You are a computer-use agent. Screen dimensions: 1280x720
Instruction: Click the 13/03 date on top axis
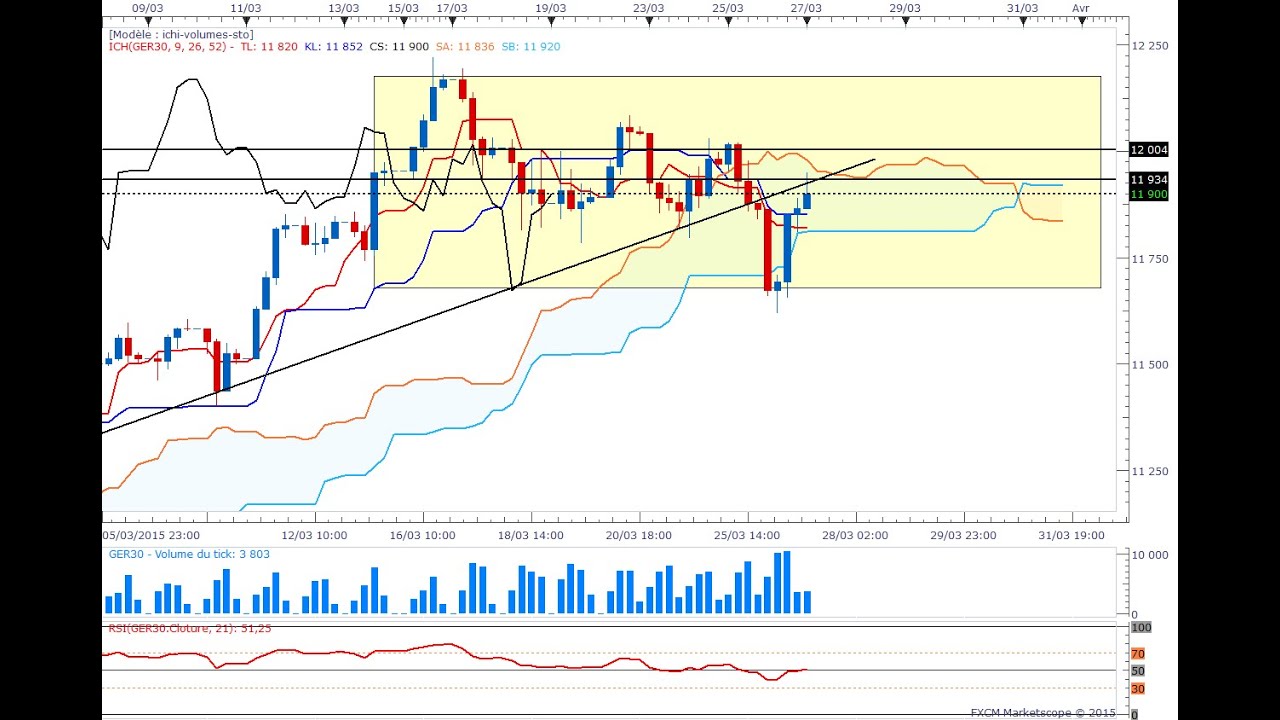tap(343, 7)
